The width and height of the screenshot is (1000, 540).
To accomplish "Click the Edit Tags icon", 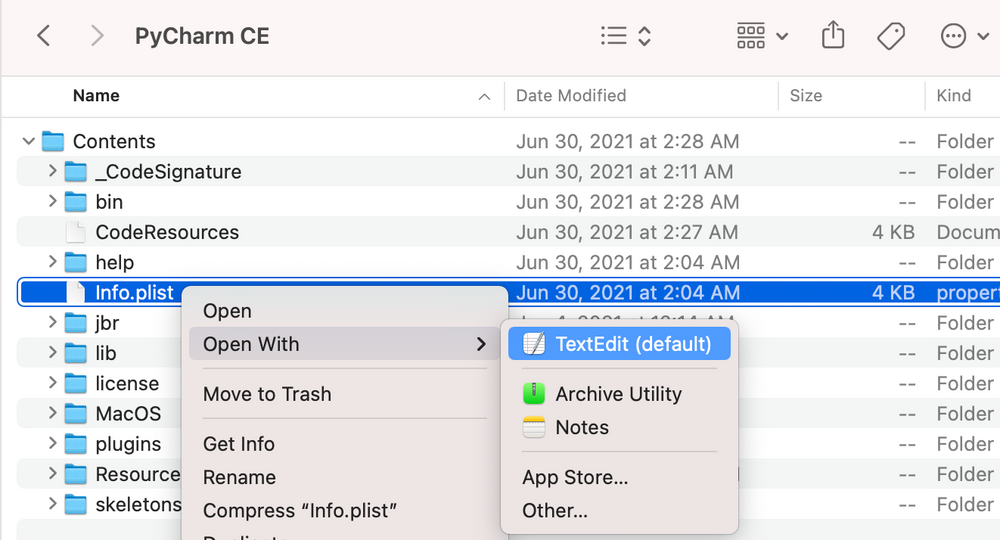I will (890, 36).
